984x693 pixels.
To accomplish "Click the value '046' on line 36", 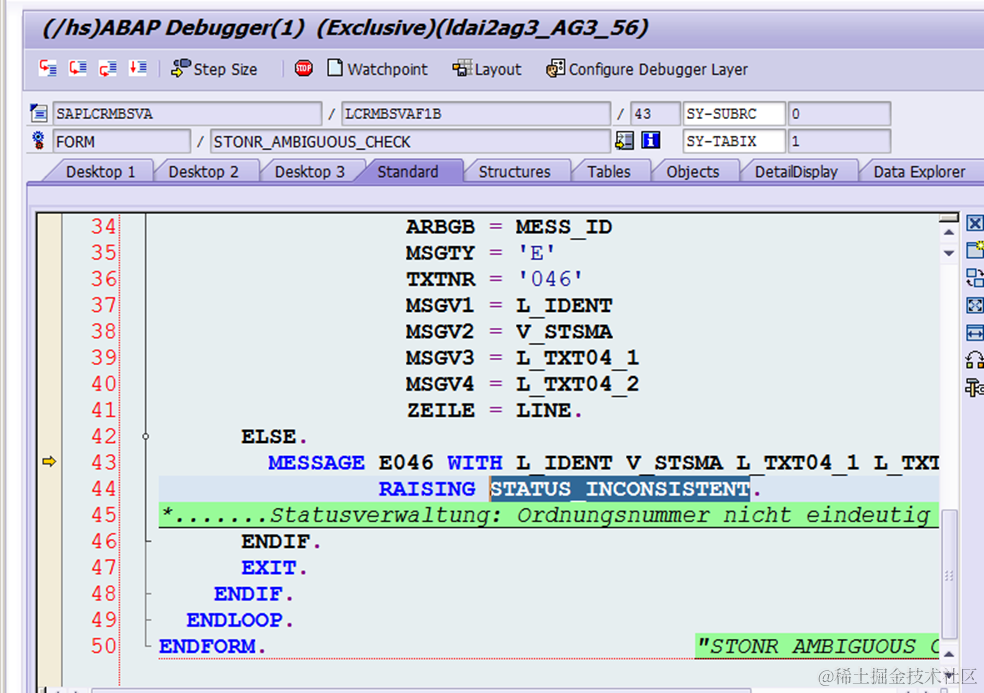I will 550,279.
